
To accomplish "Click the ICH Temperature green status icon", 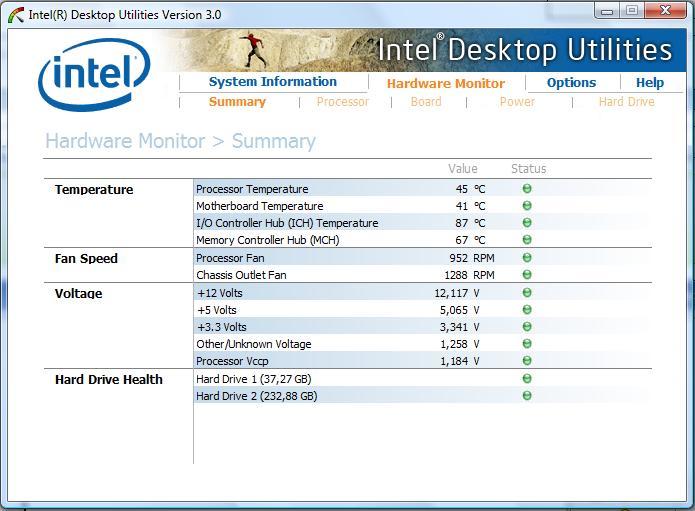I will pos(527,222).
